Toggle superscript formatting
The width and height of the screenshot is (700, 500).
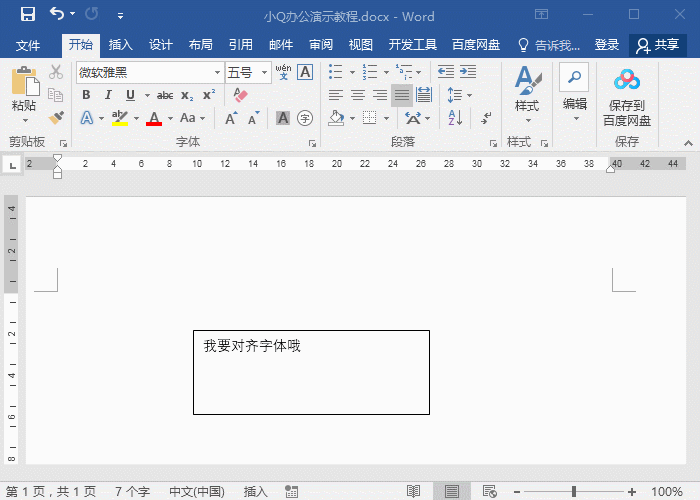click(x=209, y=95)
